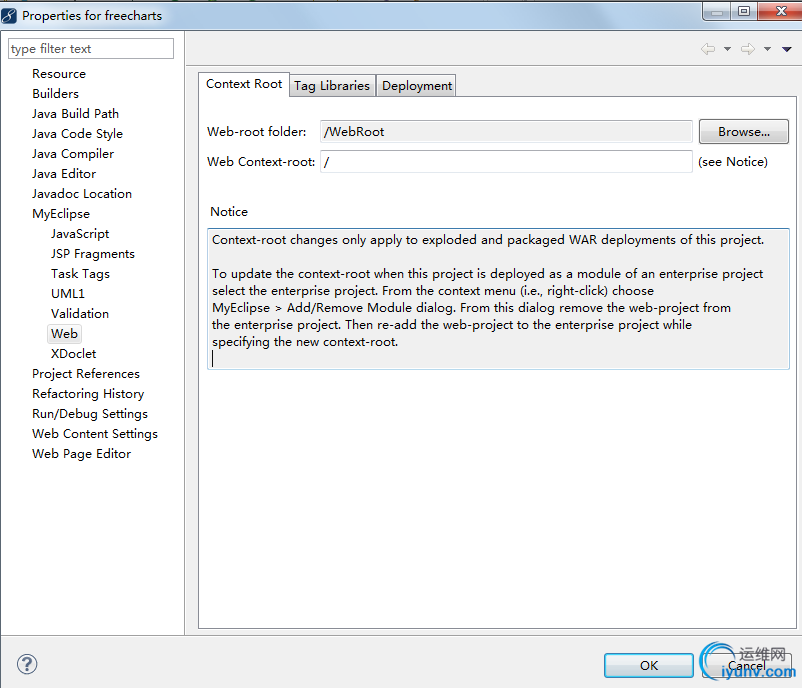Screen dimensions: 802x688
Task: Select Web under MyEclipse
Action: (64, 334)
